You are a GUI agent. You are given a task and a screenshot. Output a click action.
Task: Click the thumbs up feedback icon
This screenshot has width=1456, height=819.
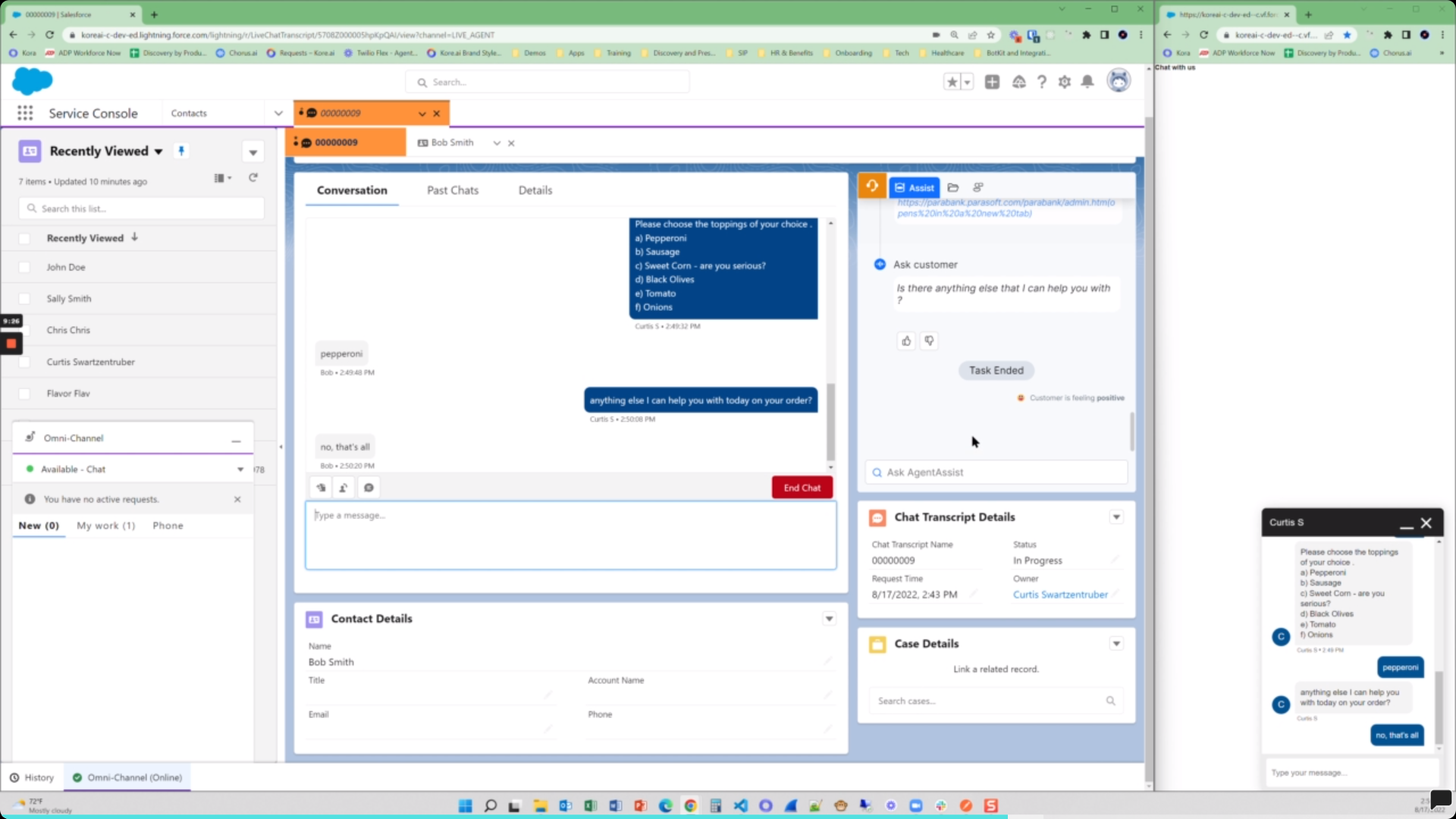[x=906, y=341]
